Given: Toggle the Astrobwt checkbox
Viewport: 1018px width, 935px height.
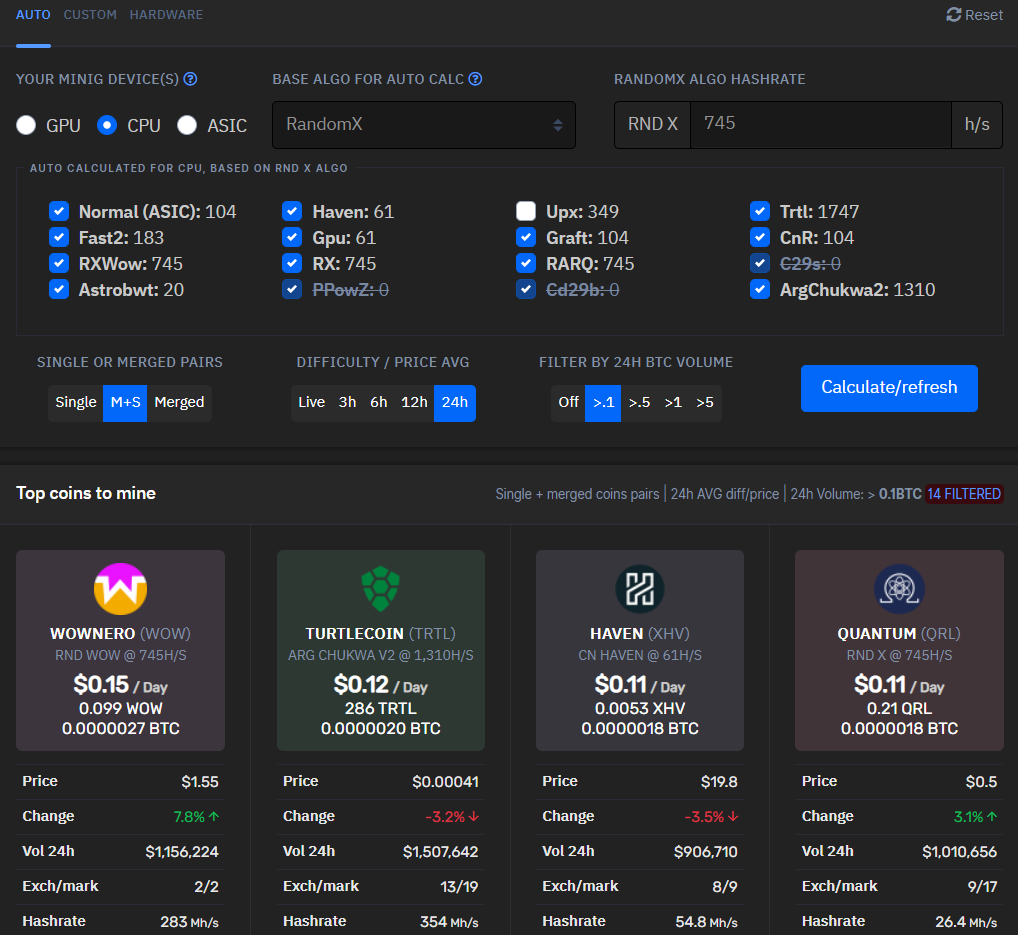Looking at the screenshot, I should [x=59, y=289].
